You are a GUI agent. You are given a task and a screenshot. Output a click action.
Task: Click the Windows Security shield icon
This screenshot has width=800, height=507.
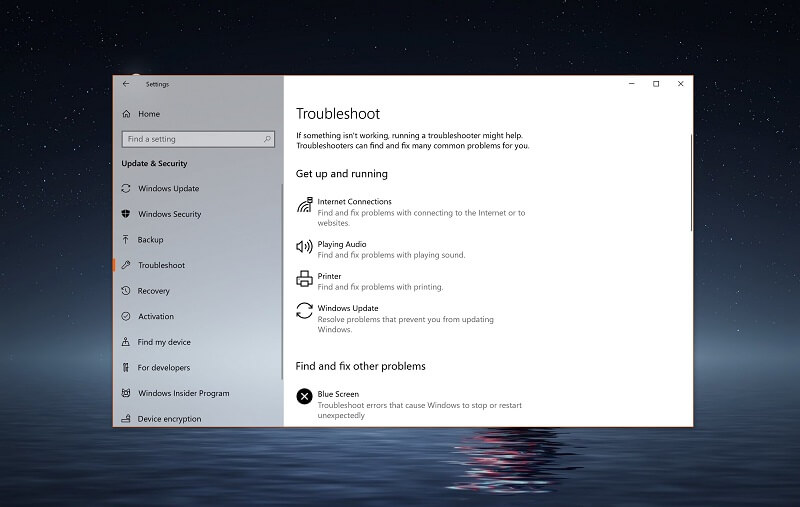tap(126, 214)
